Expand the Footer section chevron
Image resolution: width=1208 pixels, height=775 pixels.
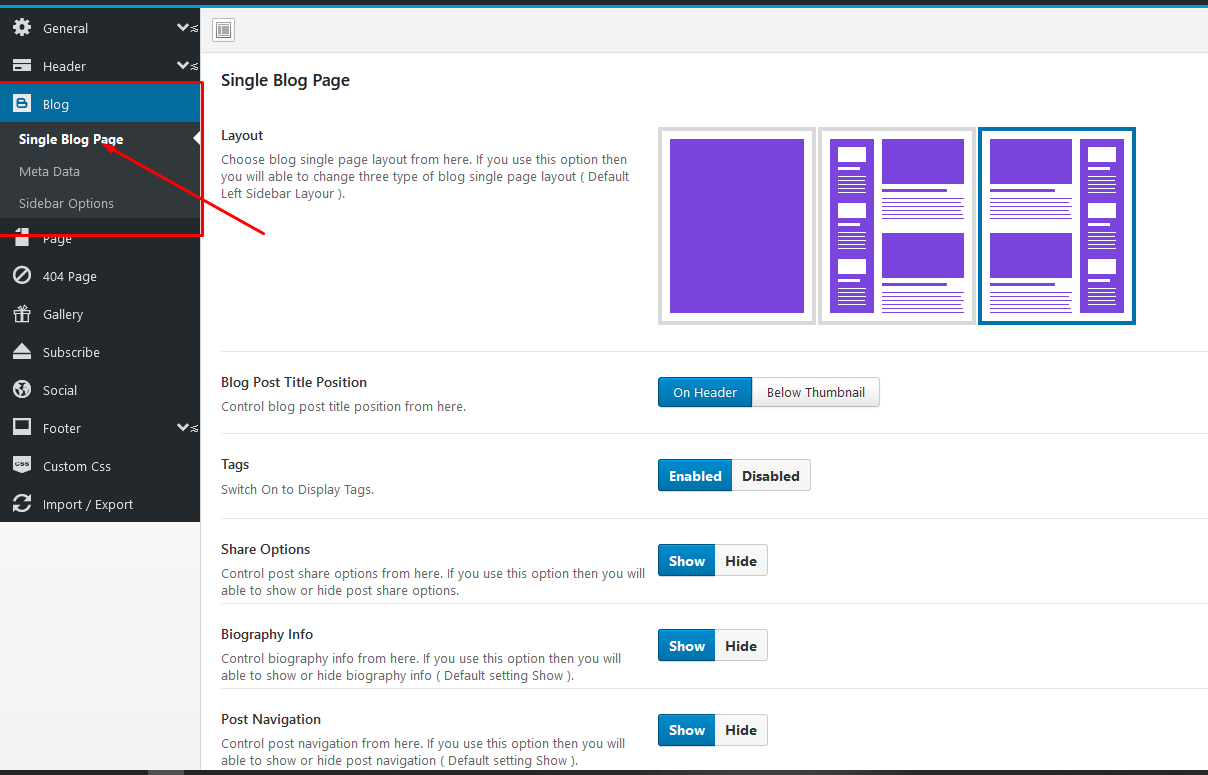184,428
